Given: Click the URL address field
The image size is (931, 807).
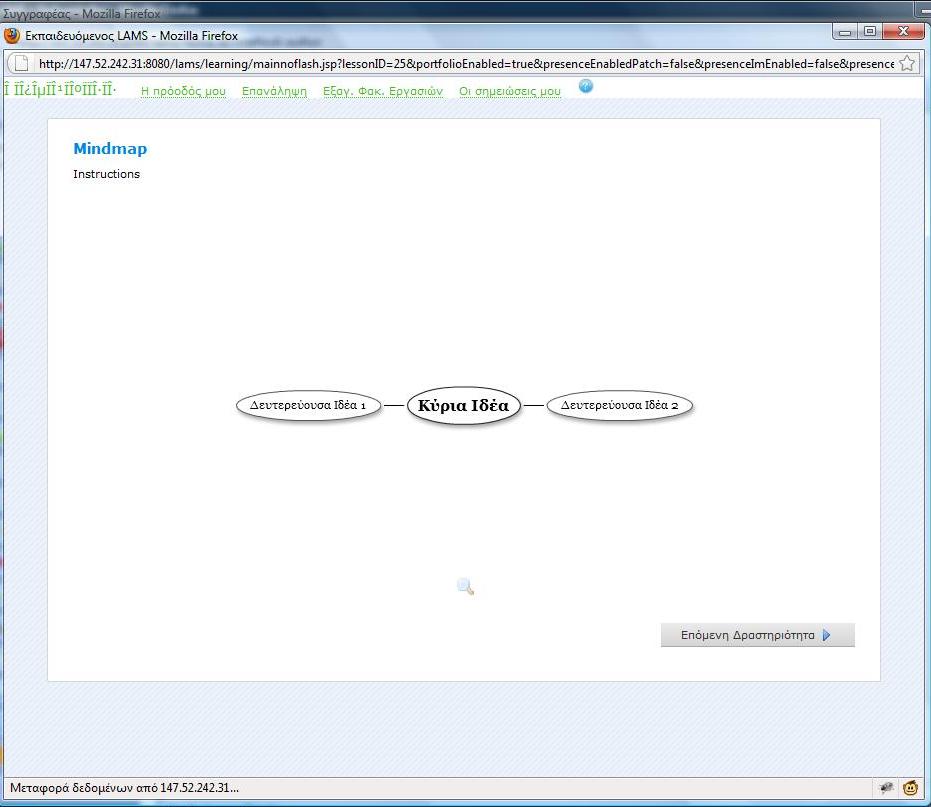Looking at the screenshot, I should click(x=460, y=64).
